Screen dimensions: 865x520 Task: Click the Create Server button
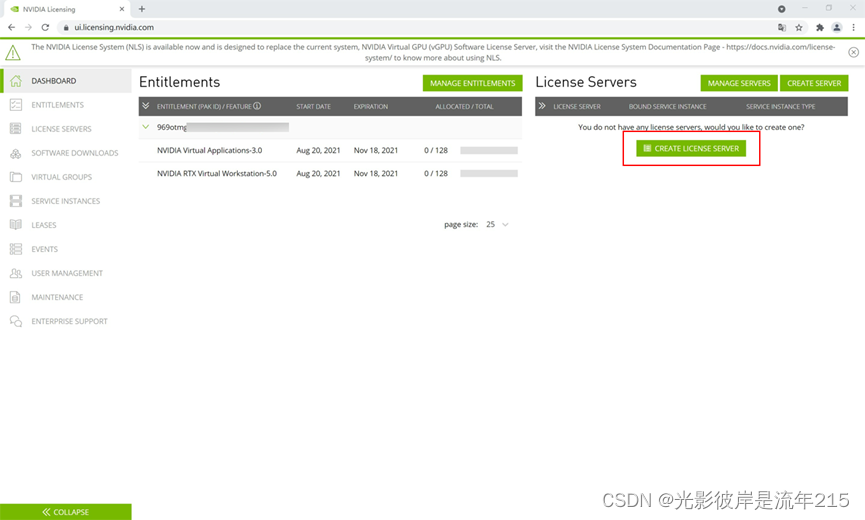(x=814, y=83)
